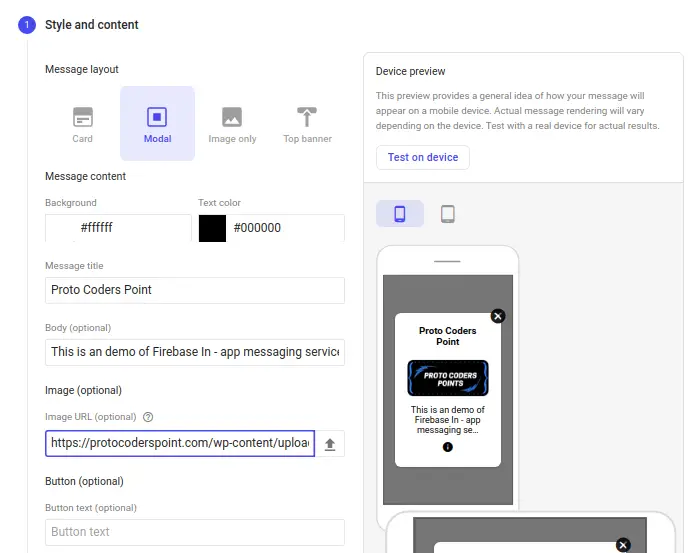Click the Image (optional) label

point(83,390)
